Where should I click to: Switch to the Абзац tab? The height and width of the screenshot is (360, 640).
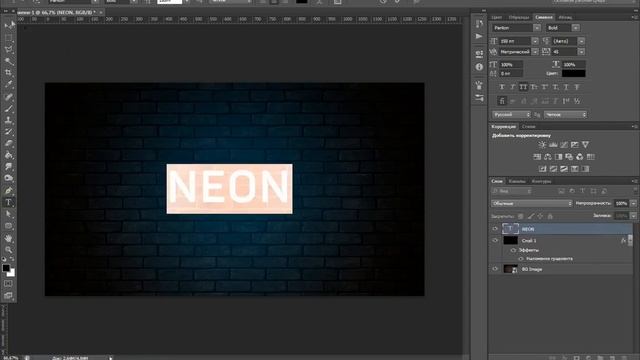(565, 18)
